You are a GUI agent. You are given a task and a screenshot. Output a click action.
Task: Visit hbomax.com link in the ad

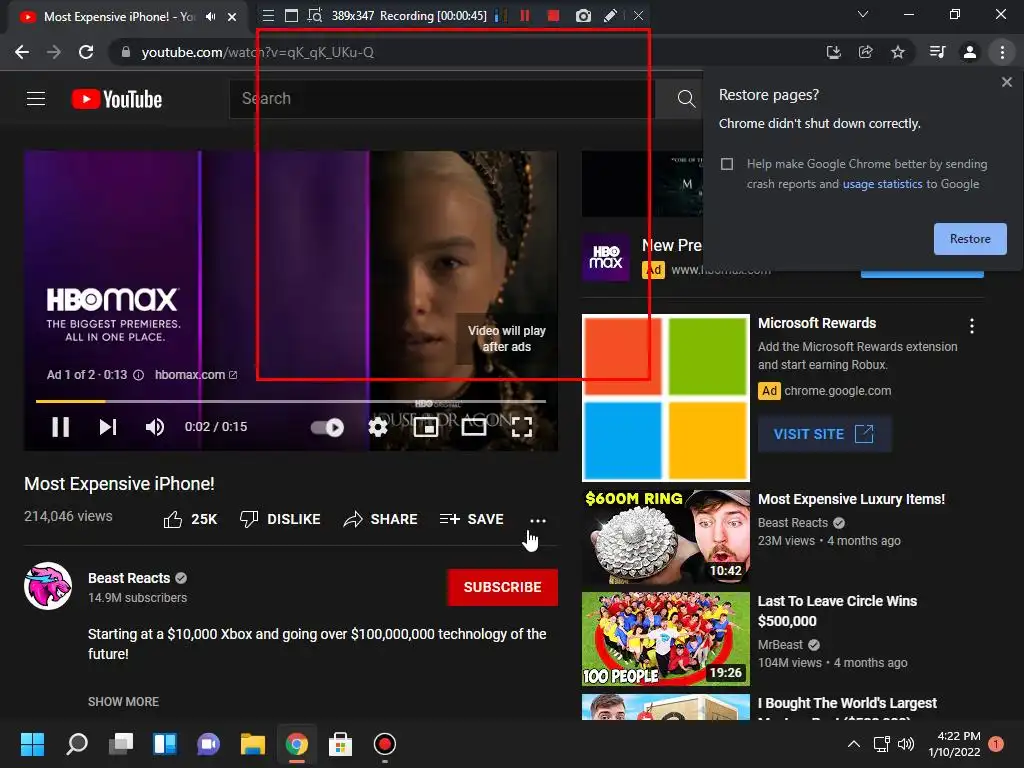(x=196, y=375)
